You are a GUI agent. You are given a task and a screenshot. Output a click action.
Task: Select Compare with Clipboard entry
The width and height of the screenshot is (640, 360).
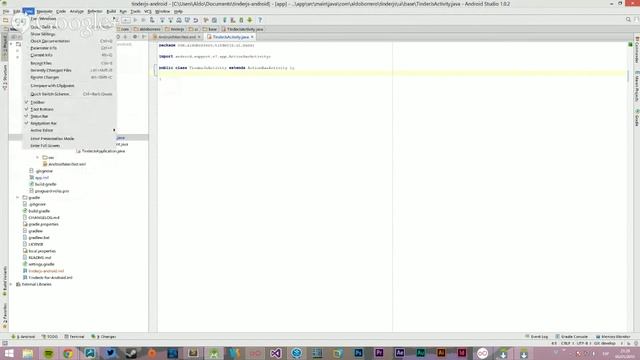coord(69,86)
